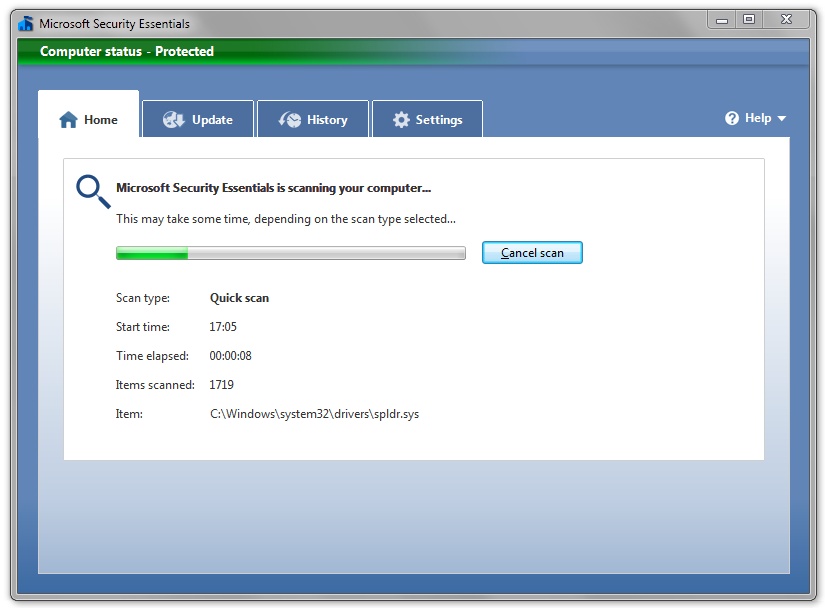Image resolution: width=825 pixels, height=608 pixels.
Task: Minimize the Security Essentials window
Action: click(721, 20)
